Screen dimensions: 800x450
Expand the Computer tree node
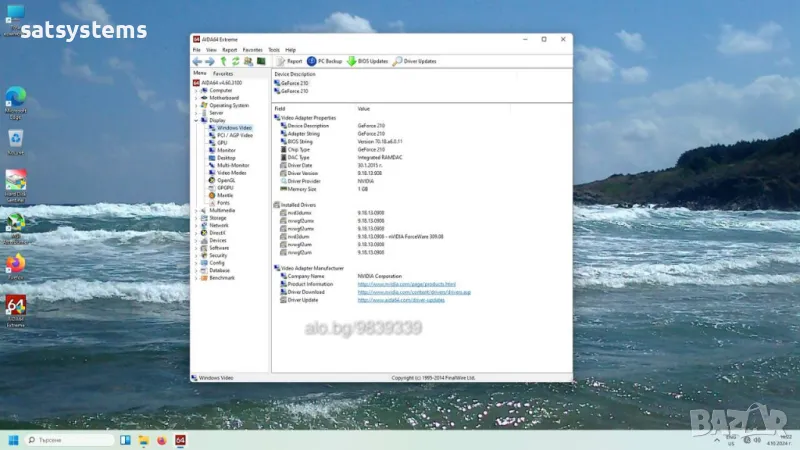197,90
